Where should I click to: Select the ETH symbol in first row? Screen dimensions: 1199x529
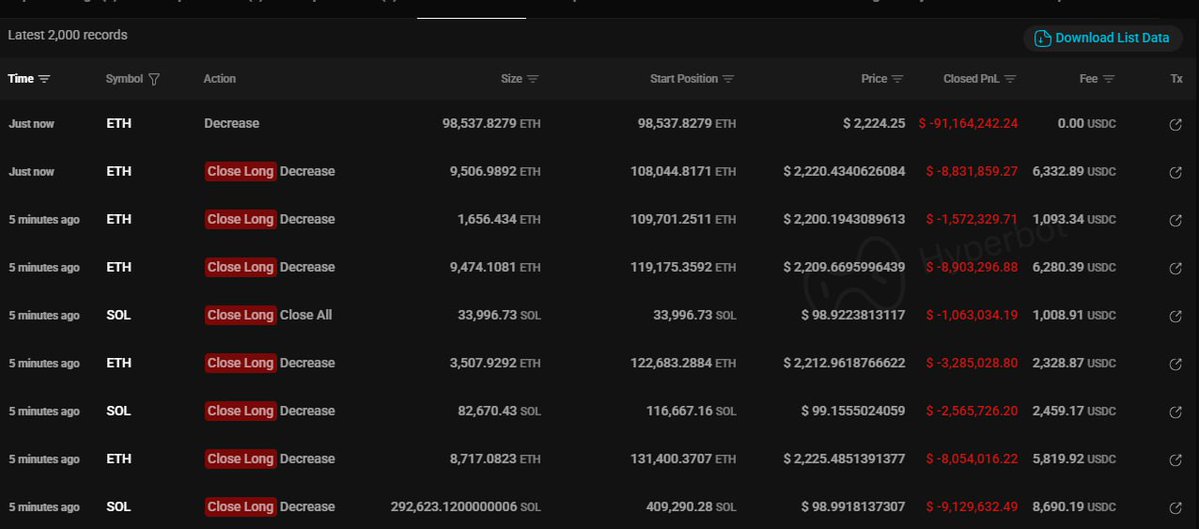click(x=119, y=124)
